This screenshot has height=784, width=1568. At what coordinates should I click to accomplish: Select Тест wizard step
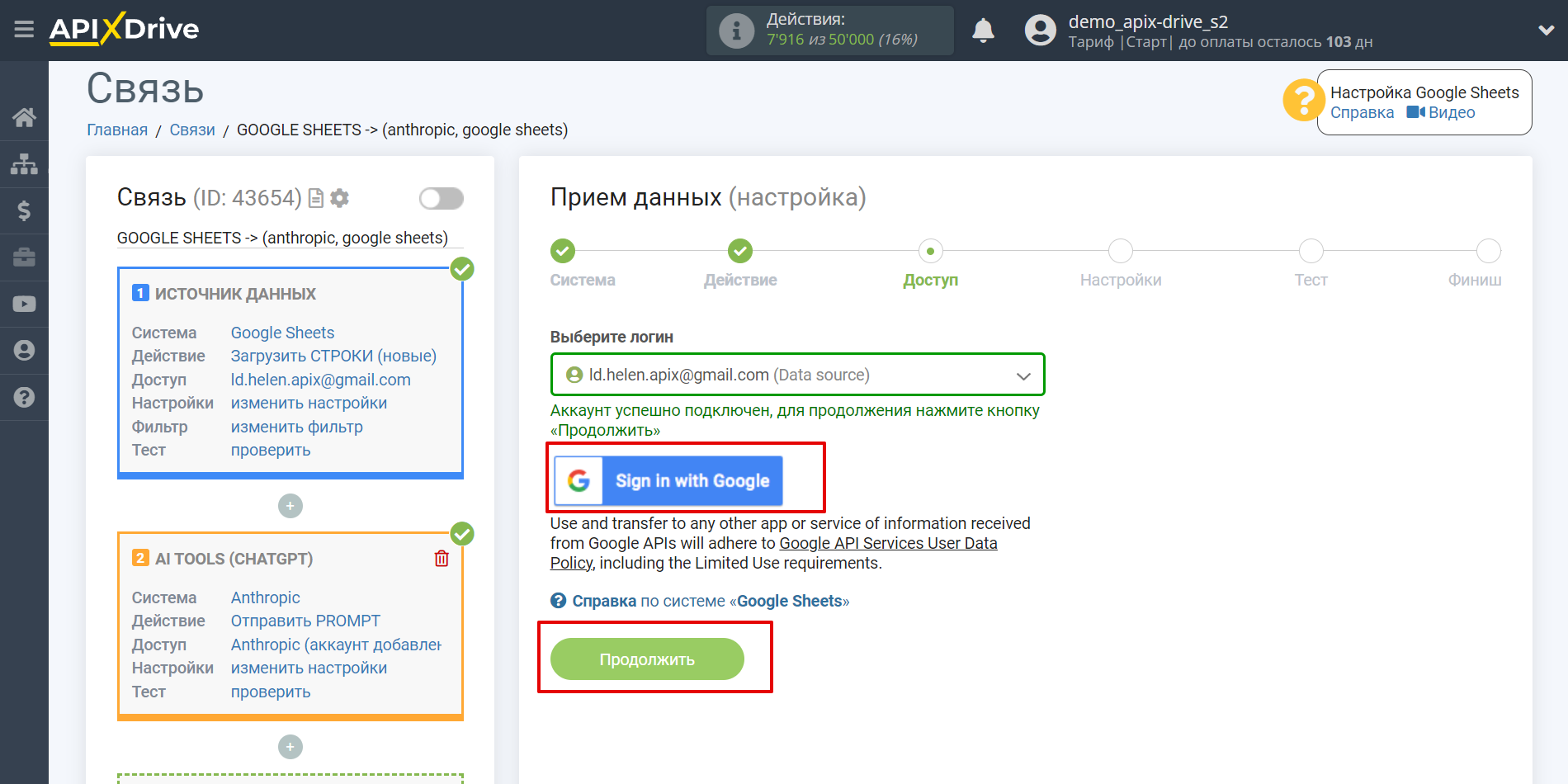[1311, 250]
